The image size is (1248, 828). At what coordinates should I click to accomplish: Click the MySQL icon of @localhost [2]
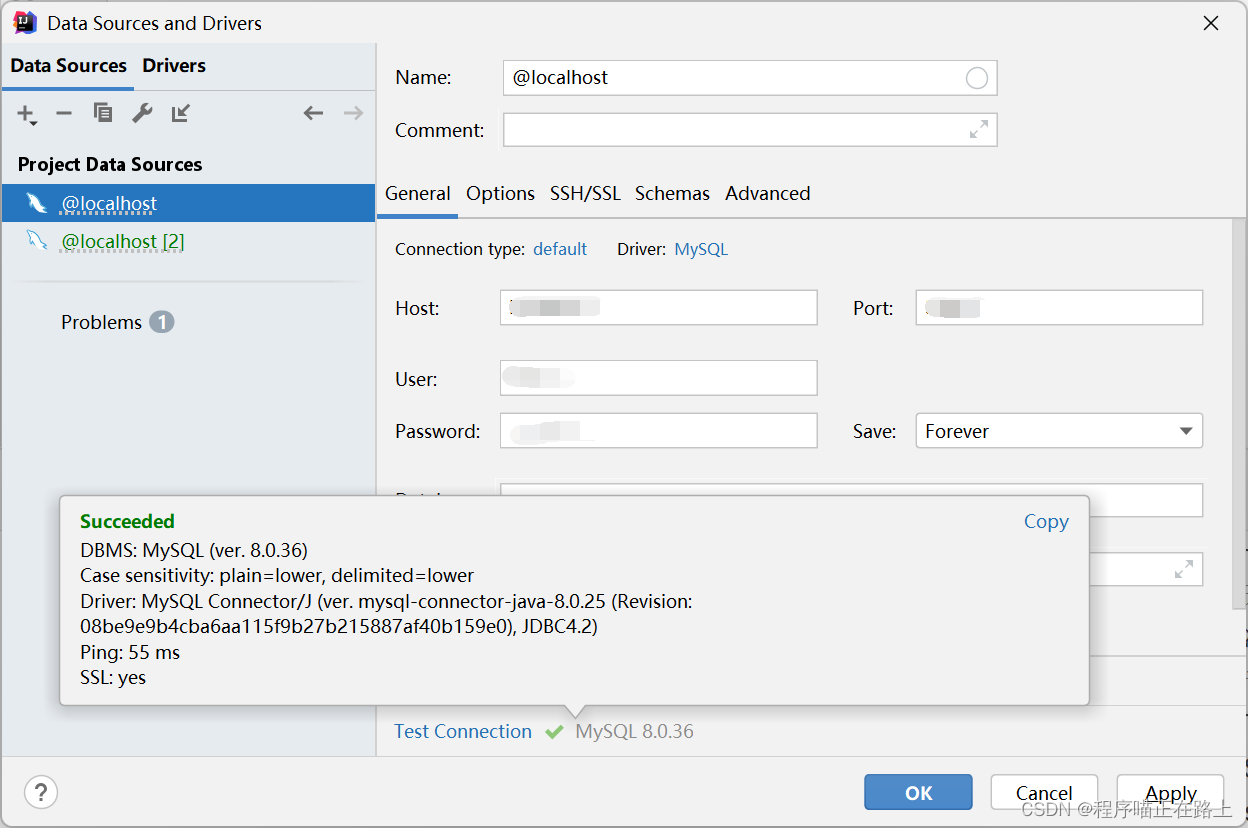37,241
